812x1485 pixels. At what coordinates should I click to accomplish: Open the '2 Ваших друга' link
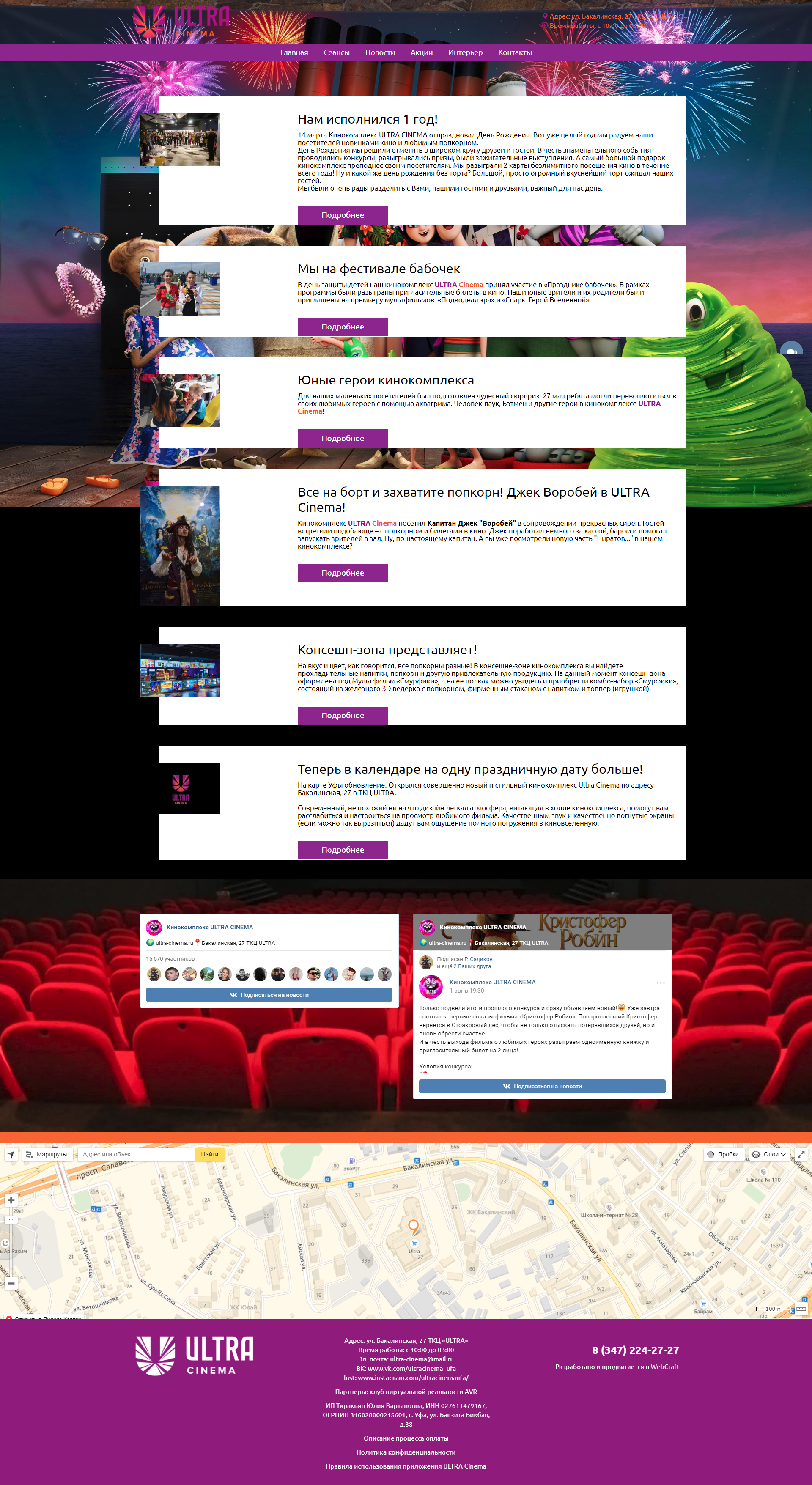(472, 966)
